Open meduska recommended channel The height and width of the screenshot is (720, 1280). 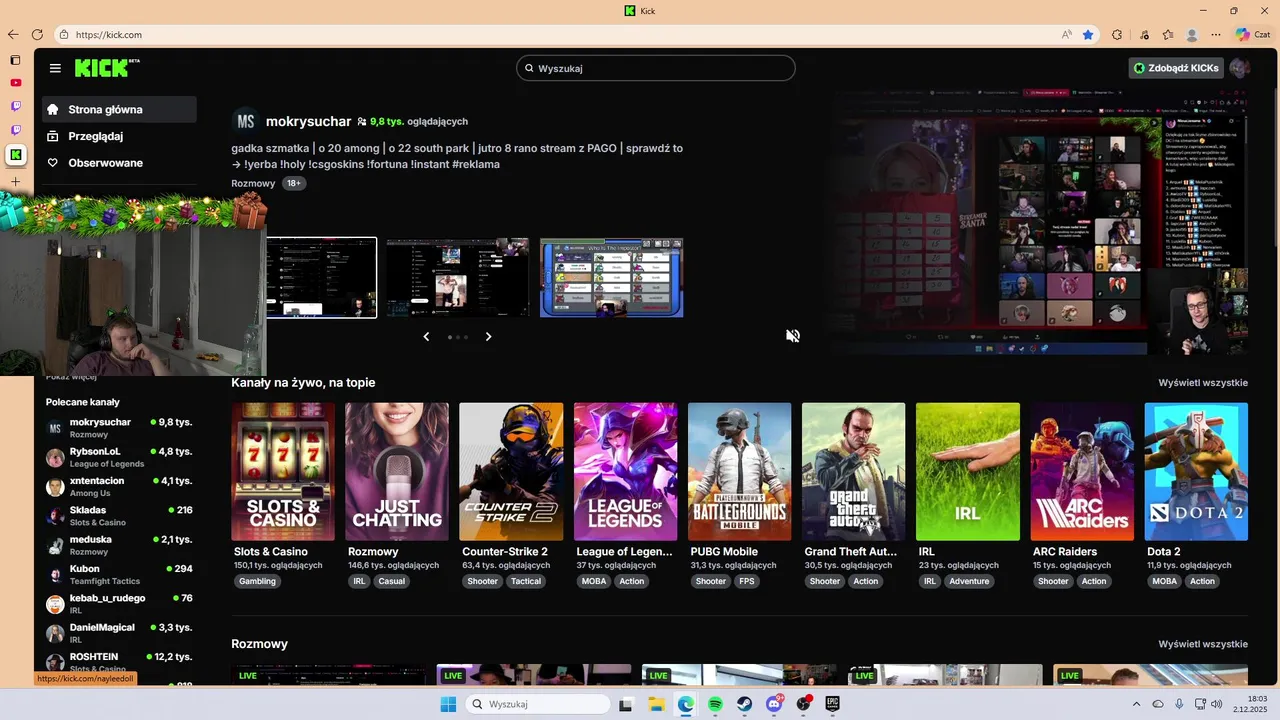(119, 545)
